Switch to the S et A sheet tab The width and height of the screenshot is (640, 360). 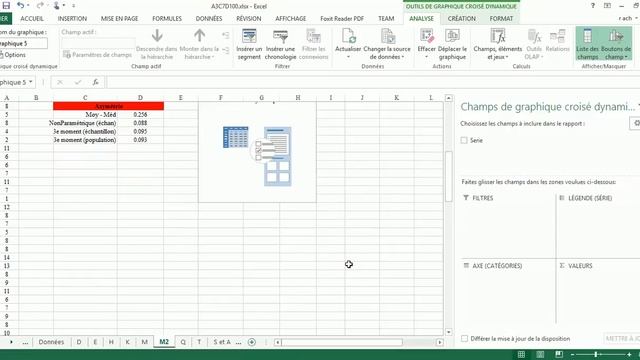click(x=222, y=342)
